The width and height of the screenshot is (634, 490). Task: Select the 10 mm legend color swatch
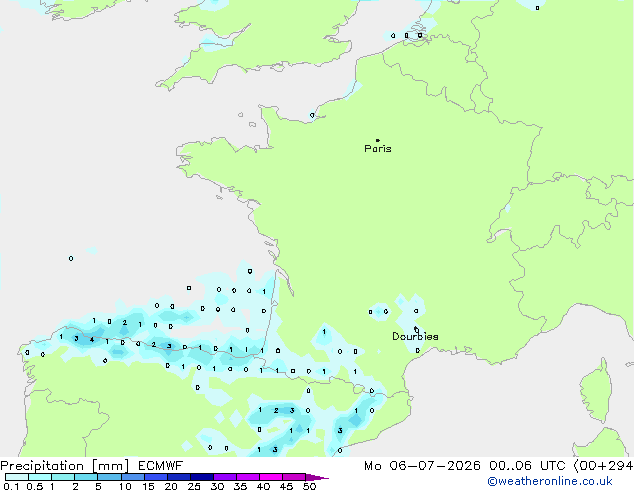pyautogui.click(x=132, y=477)
